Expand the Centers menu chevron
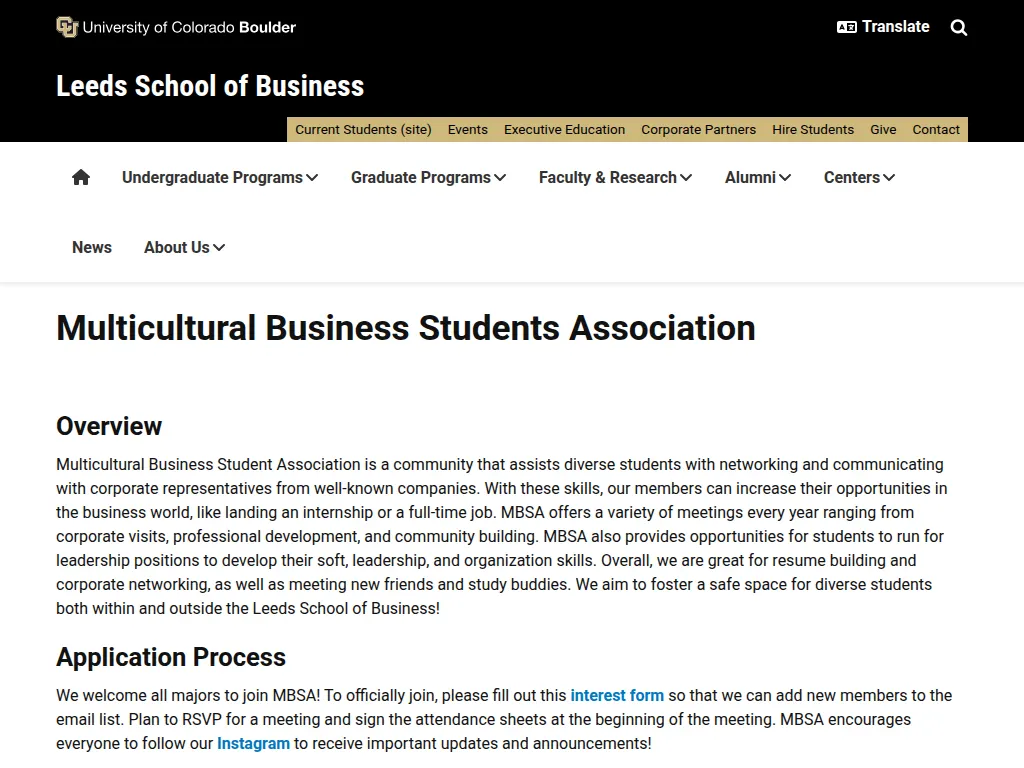The width and height of the screenshot is (1024, 768). 889,178
